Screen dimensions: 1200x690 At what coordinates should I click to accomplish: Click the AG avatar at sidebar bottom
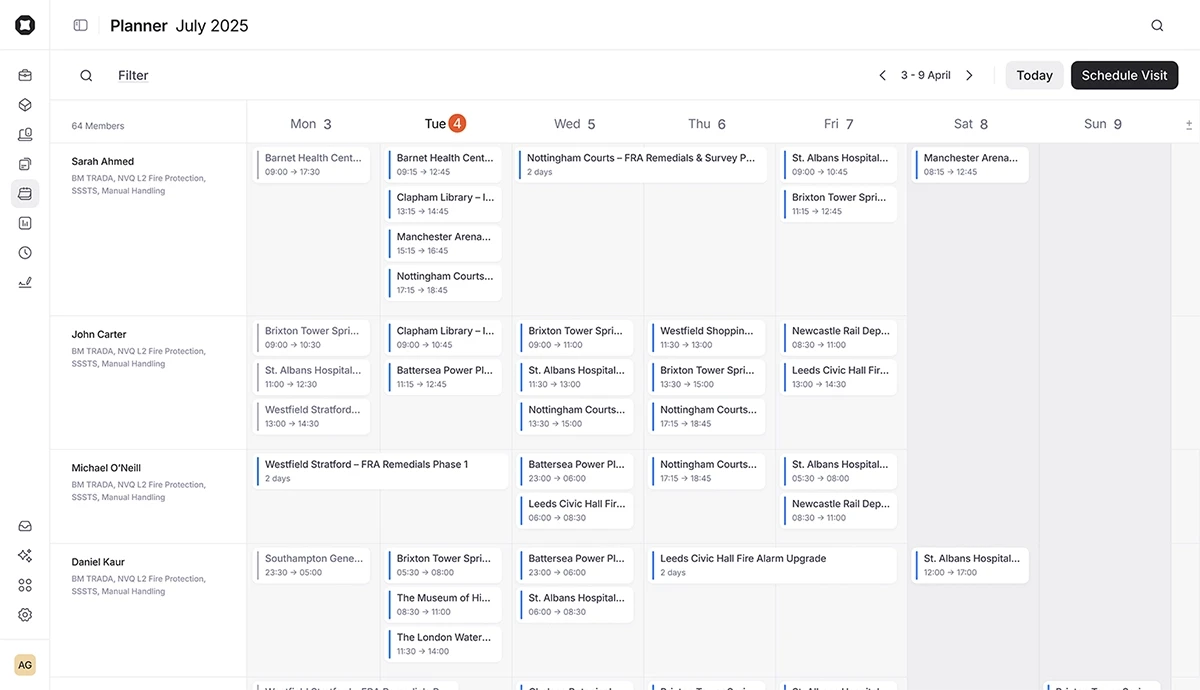tap(24, 664)
